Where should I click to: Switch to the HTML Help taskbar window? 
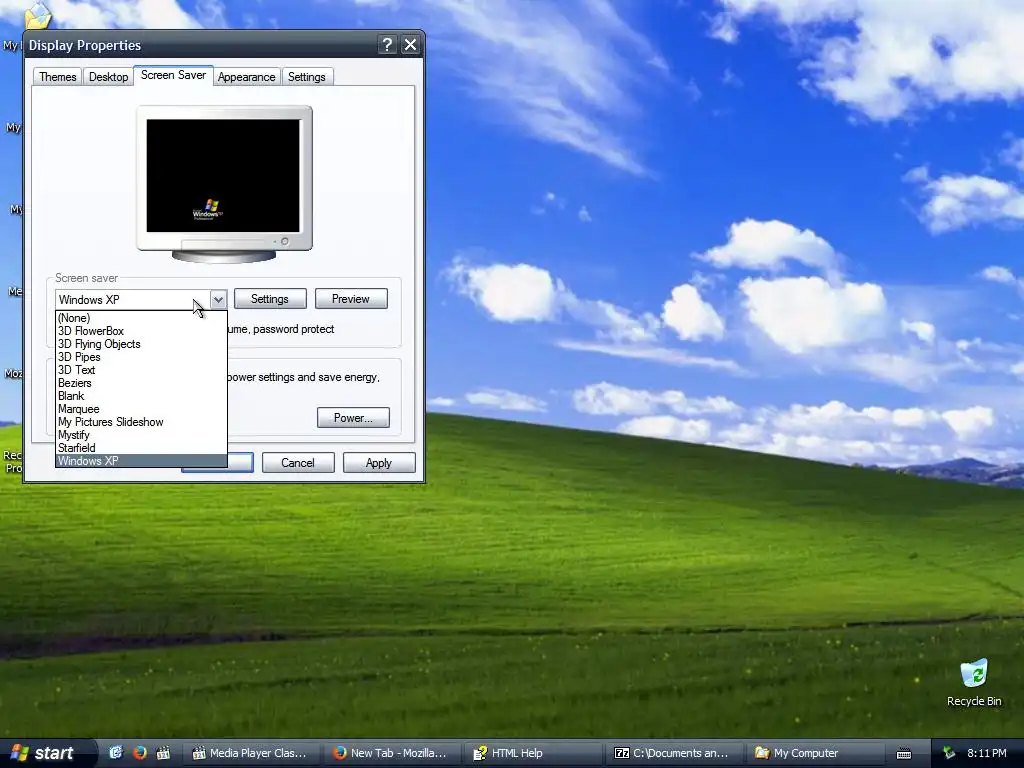click(x=531, y=753)
